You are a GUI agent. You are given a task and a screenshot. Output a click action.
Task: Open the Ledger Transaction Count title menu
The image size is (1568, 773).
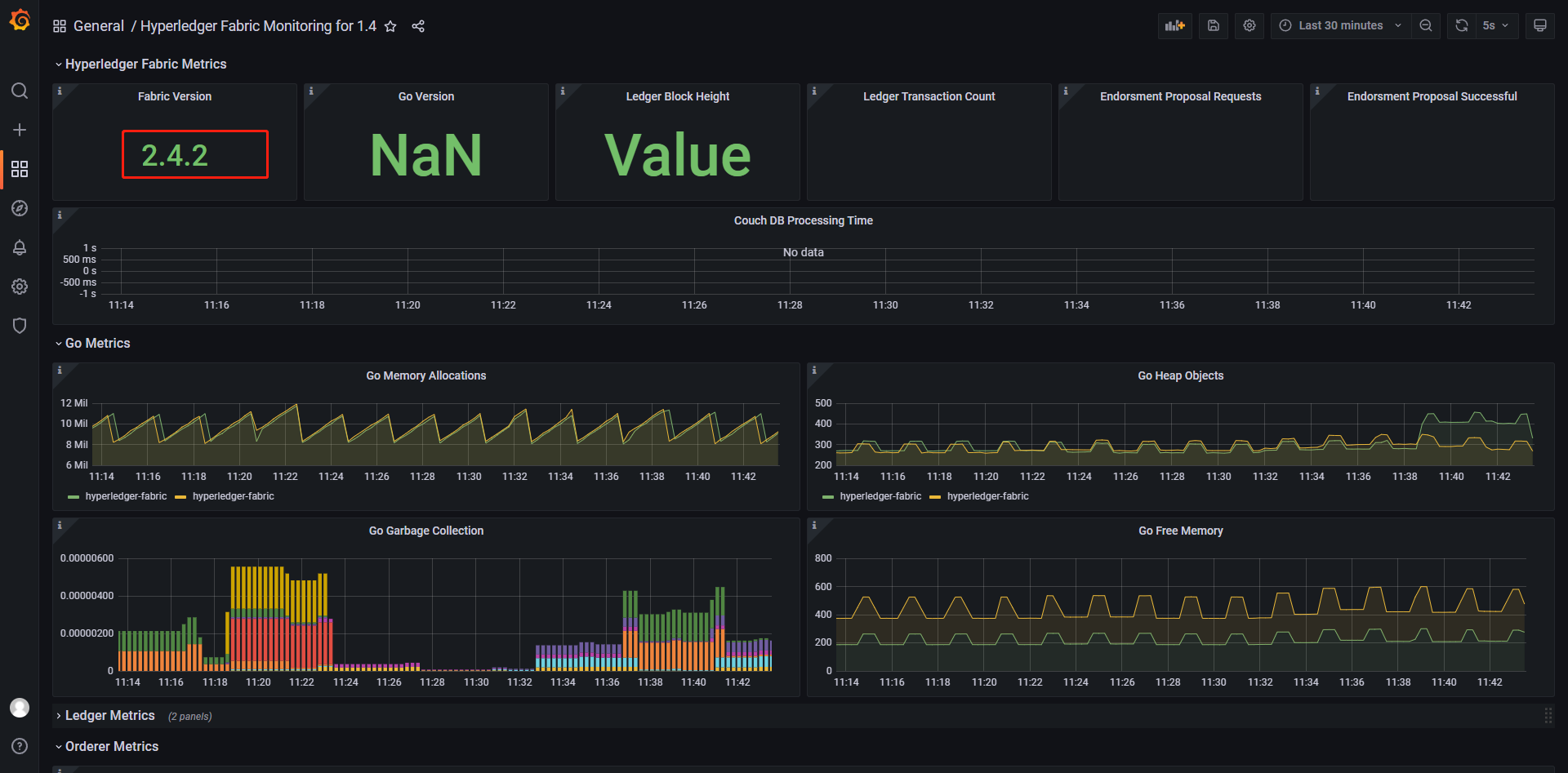pyautogui.click(x=929, y=96)
